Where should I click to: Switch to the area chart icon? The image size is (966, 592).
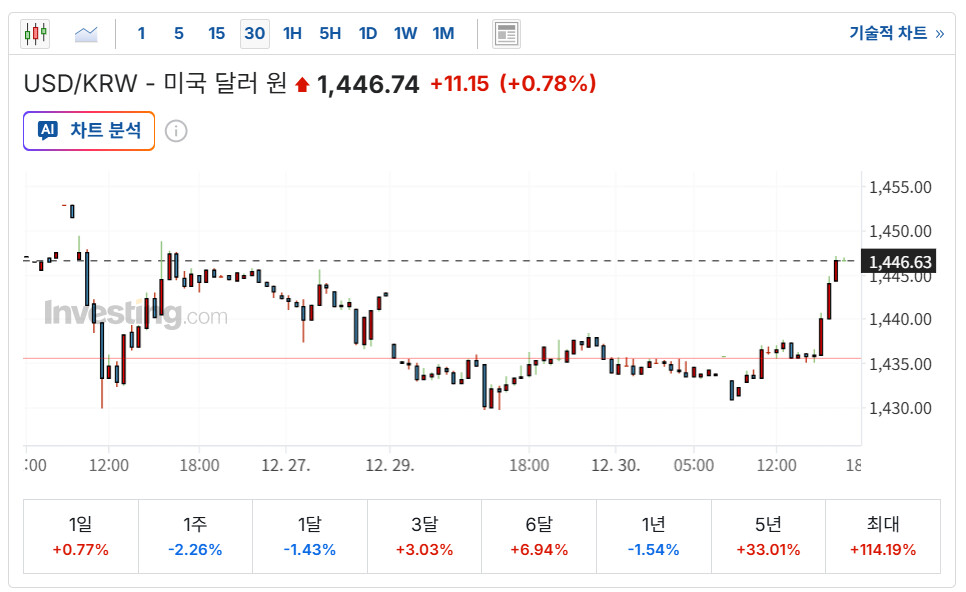click(x=86, y=34)
